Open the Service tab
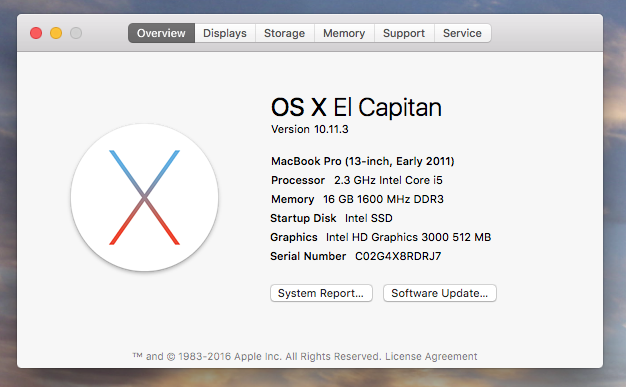 tap(462, 33)
